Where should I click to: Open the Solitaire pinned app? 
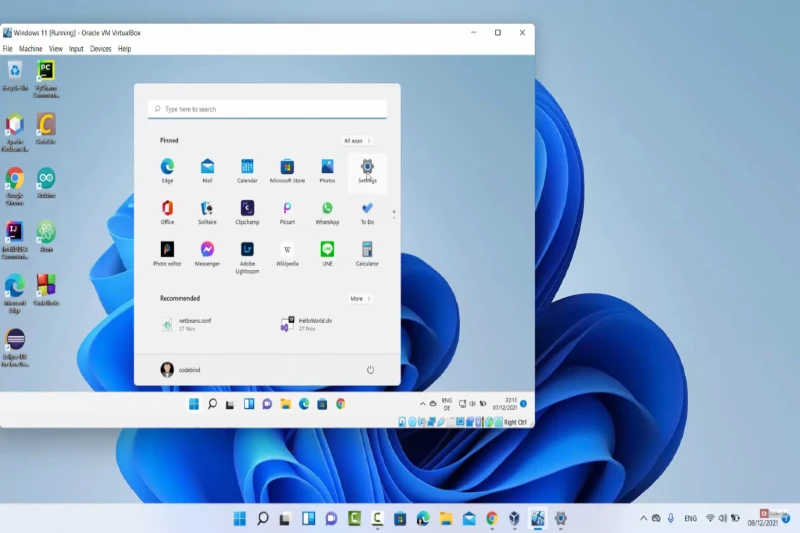[x=207, y=212]
